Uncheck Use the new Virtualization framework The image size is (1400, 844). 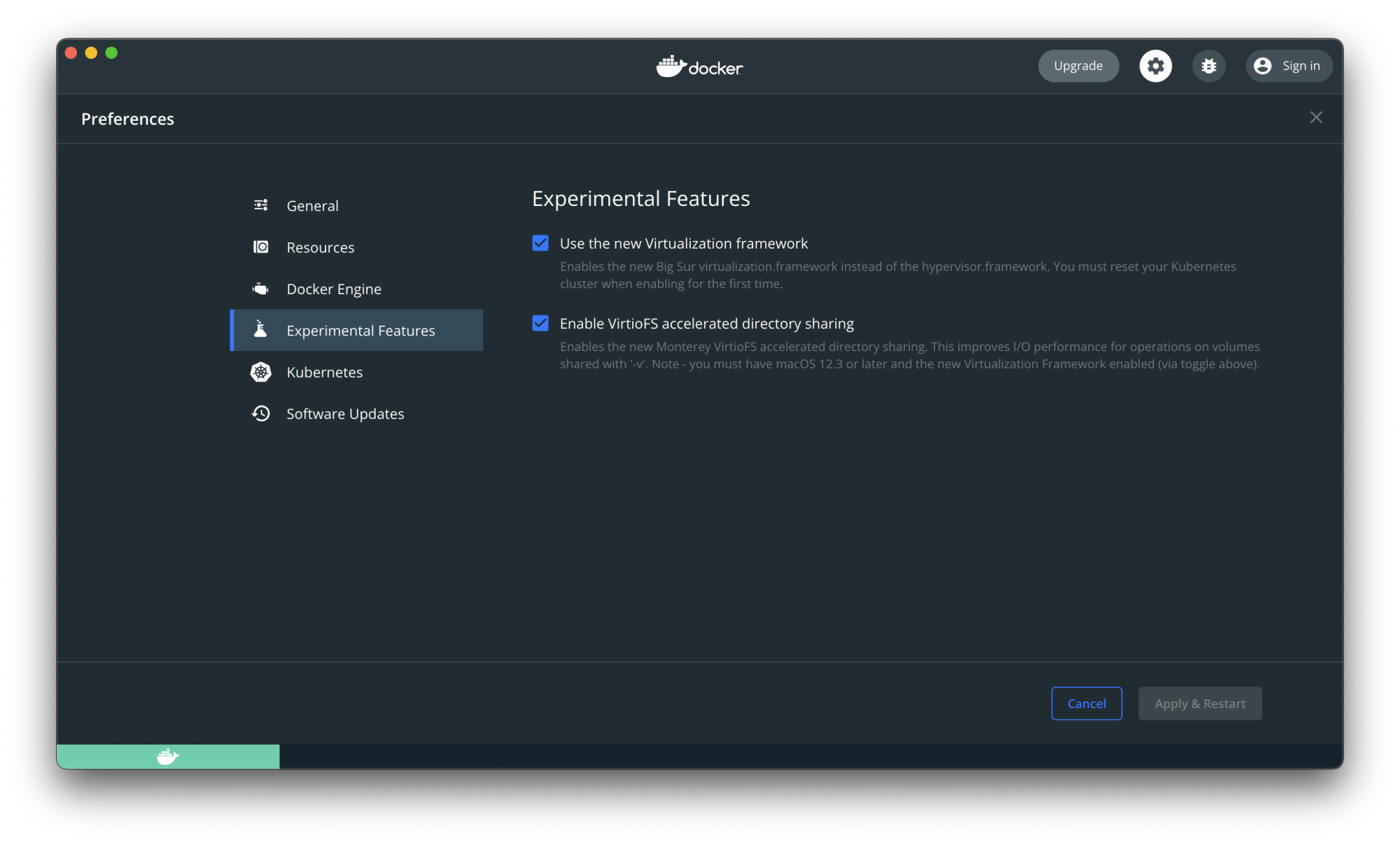point(540,243)
